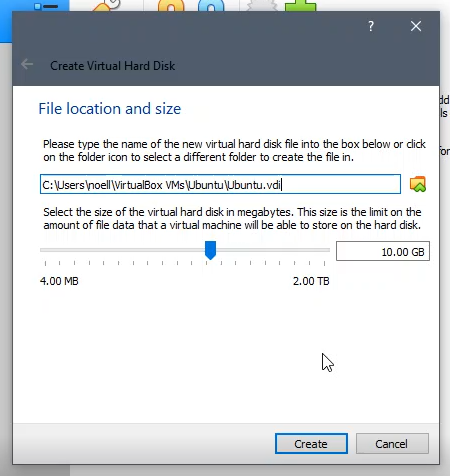Viewport: 450px width, 476px height.
Task: Click the disk file path input field
Action: click(220, 184)
